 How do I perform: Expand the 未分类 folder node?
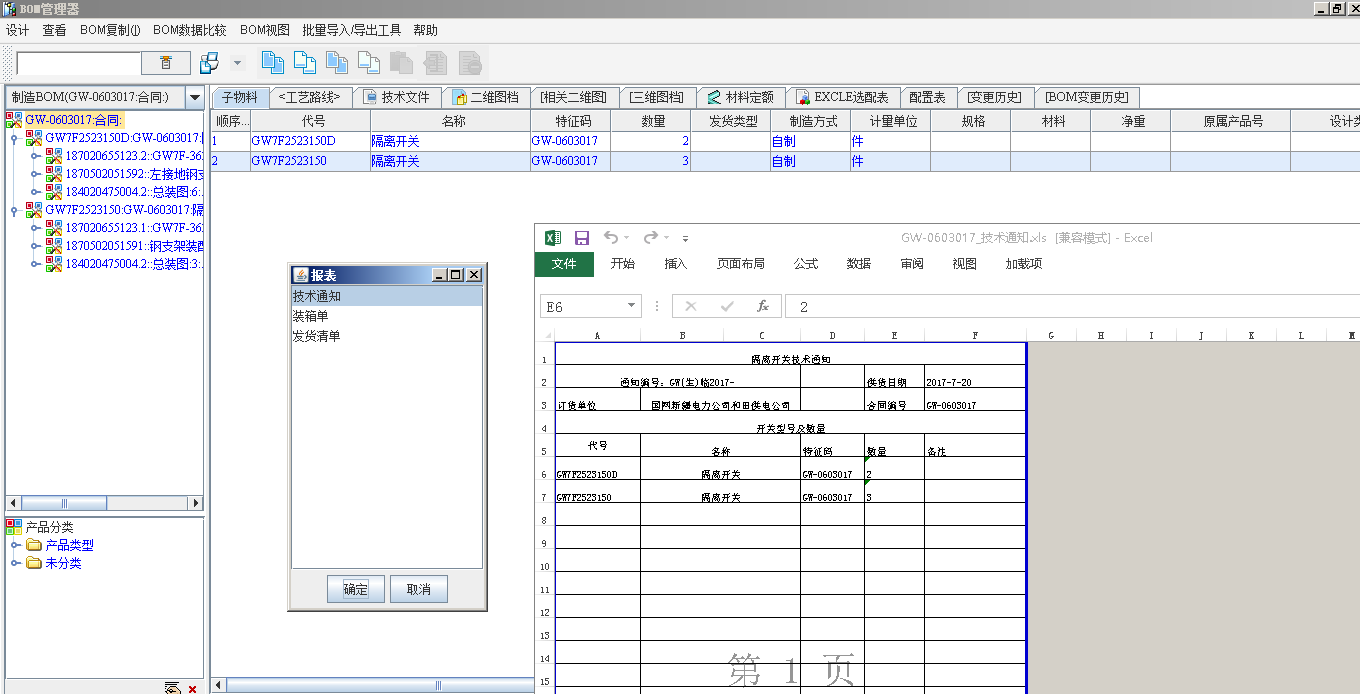(15, 563)
